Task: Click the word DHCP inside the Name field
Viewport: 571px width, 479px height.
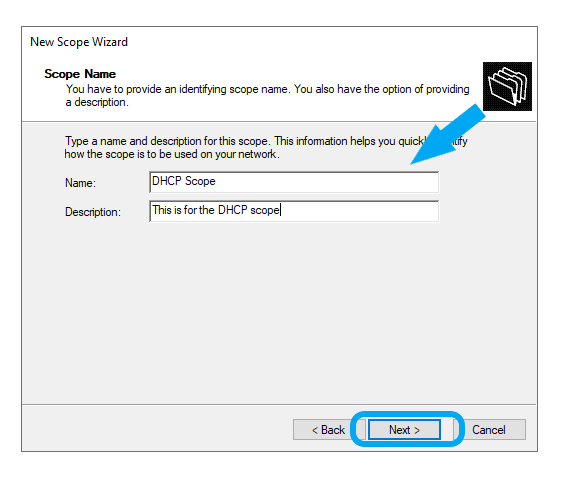Action: (167, 181)
